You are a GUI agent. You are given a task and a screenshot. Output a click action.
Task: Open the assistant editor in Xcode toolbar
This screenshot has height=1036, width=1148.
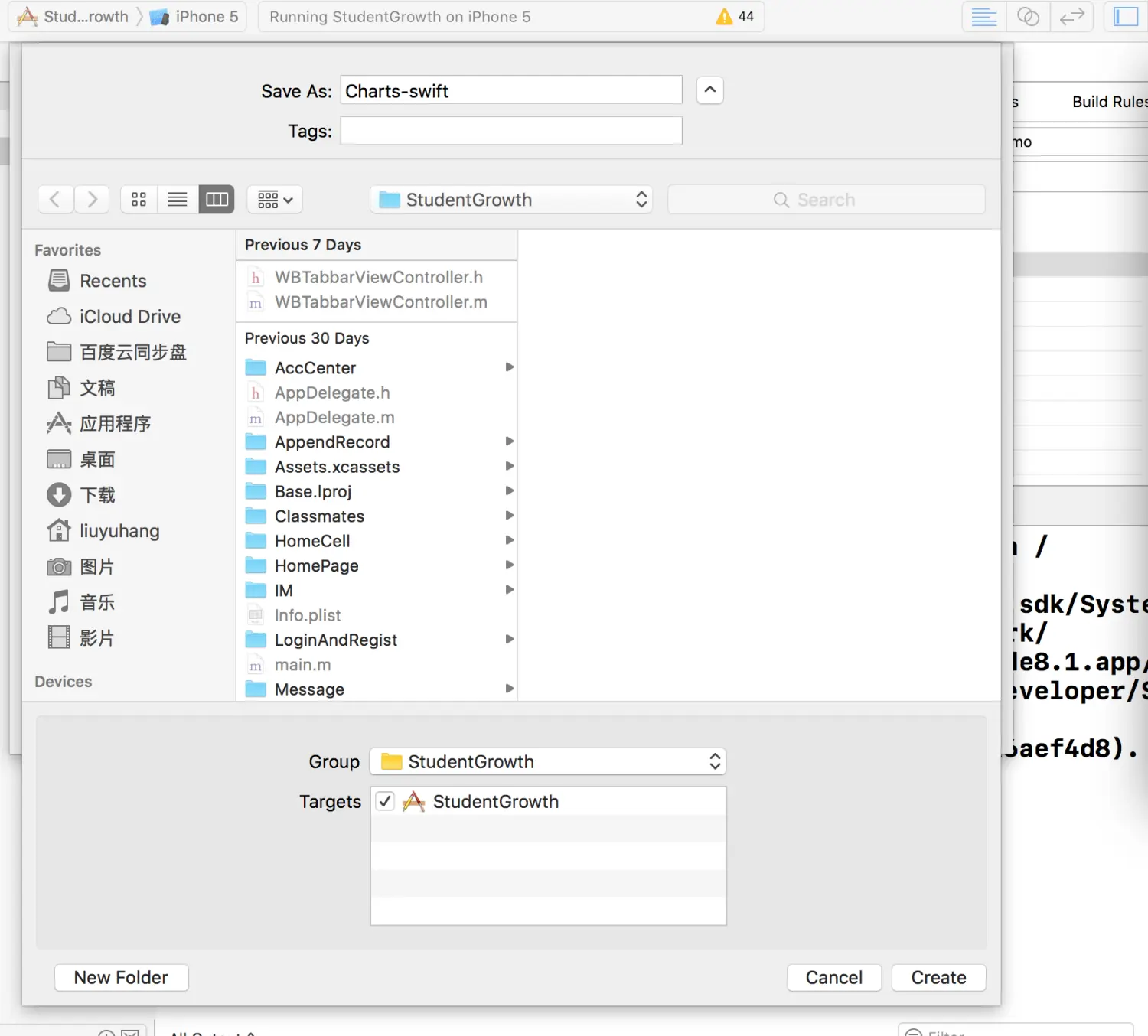tap(1028, 17)
